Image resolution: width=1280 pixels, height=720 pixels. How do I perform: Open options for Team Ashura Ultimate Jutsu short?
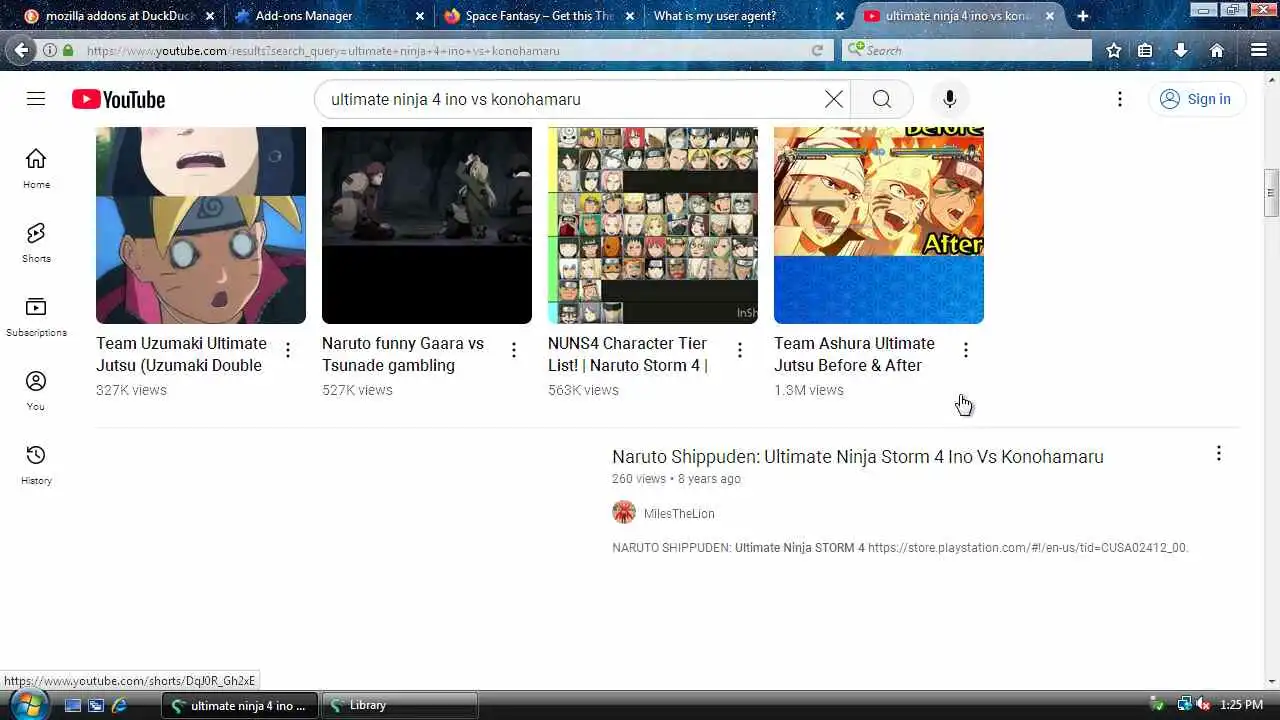coord(966,350)
